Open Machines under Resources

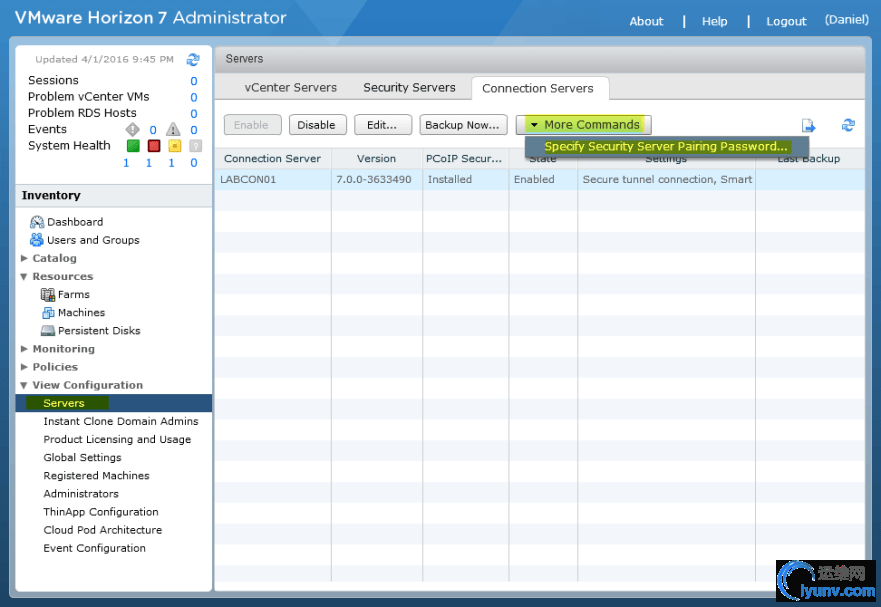[x=81, y=312]
